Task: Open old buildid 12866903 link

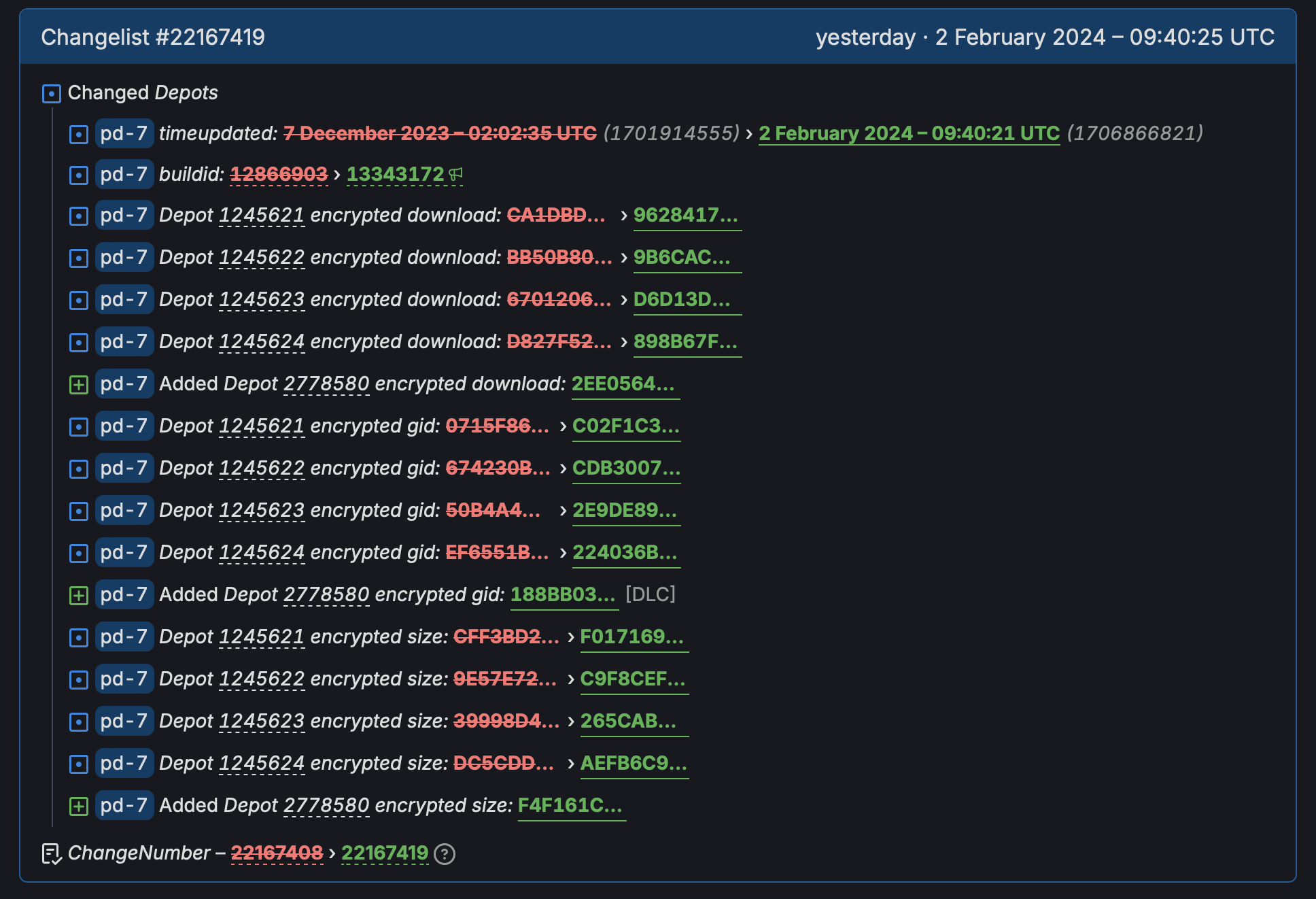Action: [x=279, y=174]
